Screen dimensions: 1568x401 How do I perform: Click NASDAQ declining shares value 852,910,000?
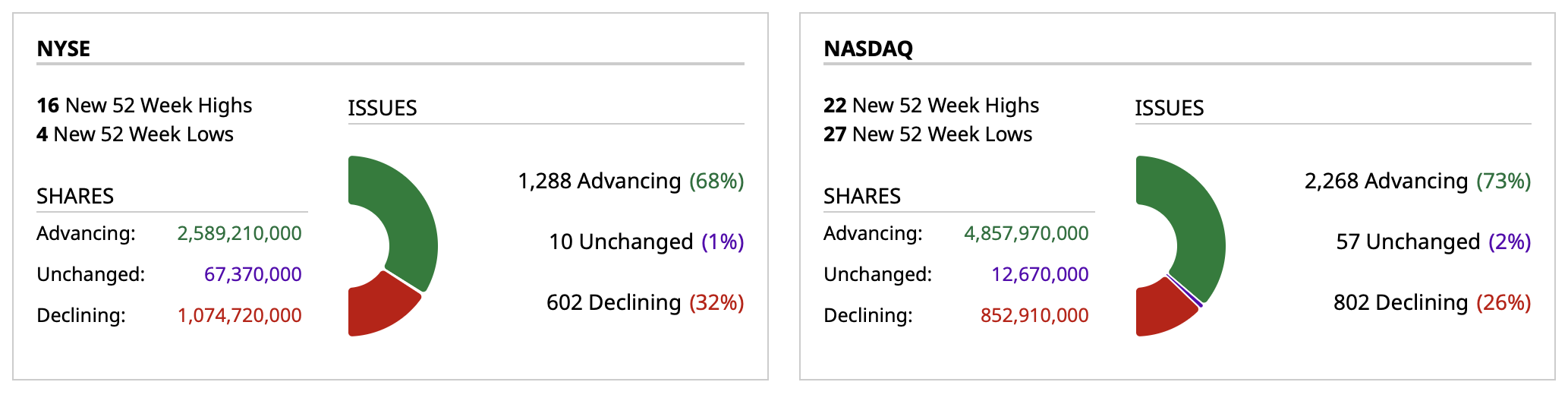tap(1034, 315)
